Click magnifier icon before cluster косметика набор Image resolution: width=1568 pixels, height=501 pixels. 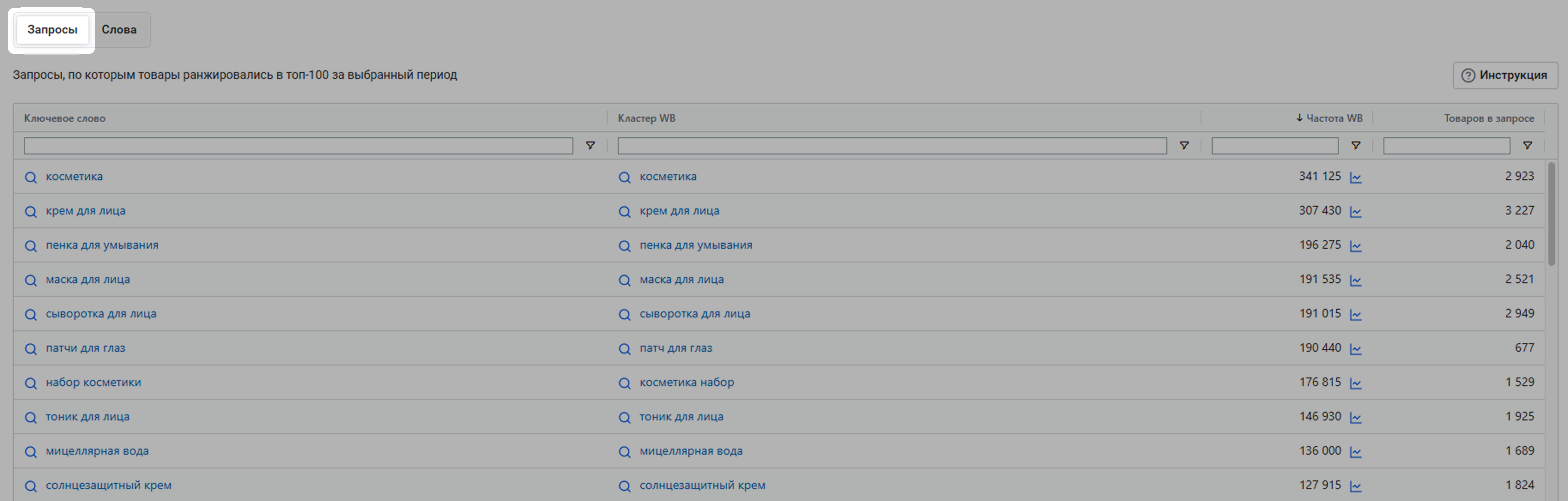[x=624, y=383]
